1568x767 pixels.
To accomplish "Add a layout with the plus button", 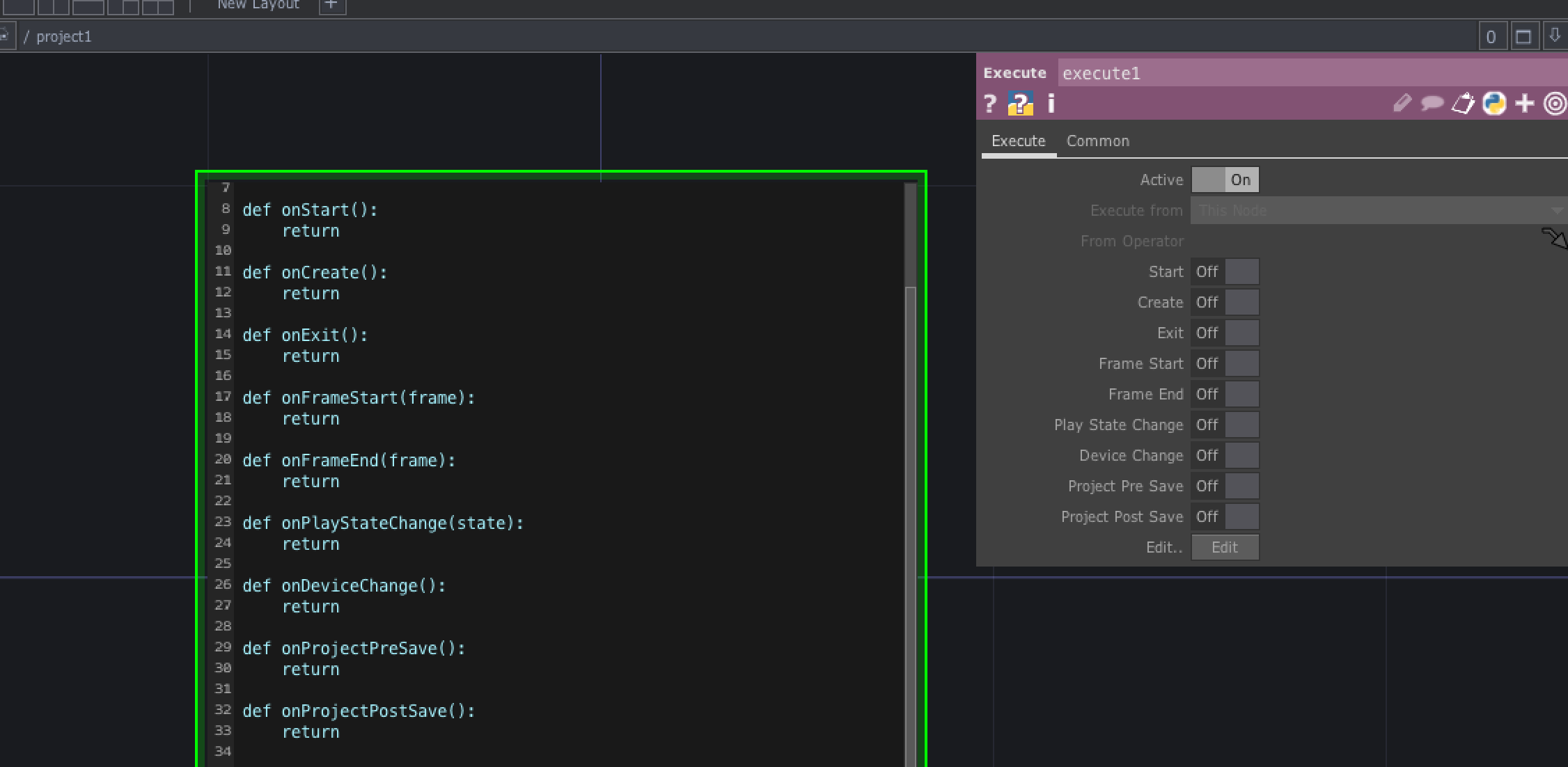I will [331, 6].
